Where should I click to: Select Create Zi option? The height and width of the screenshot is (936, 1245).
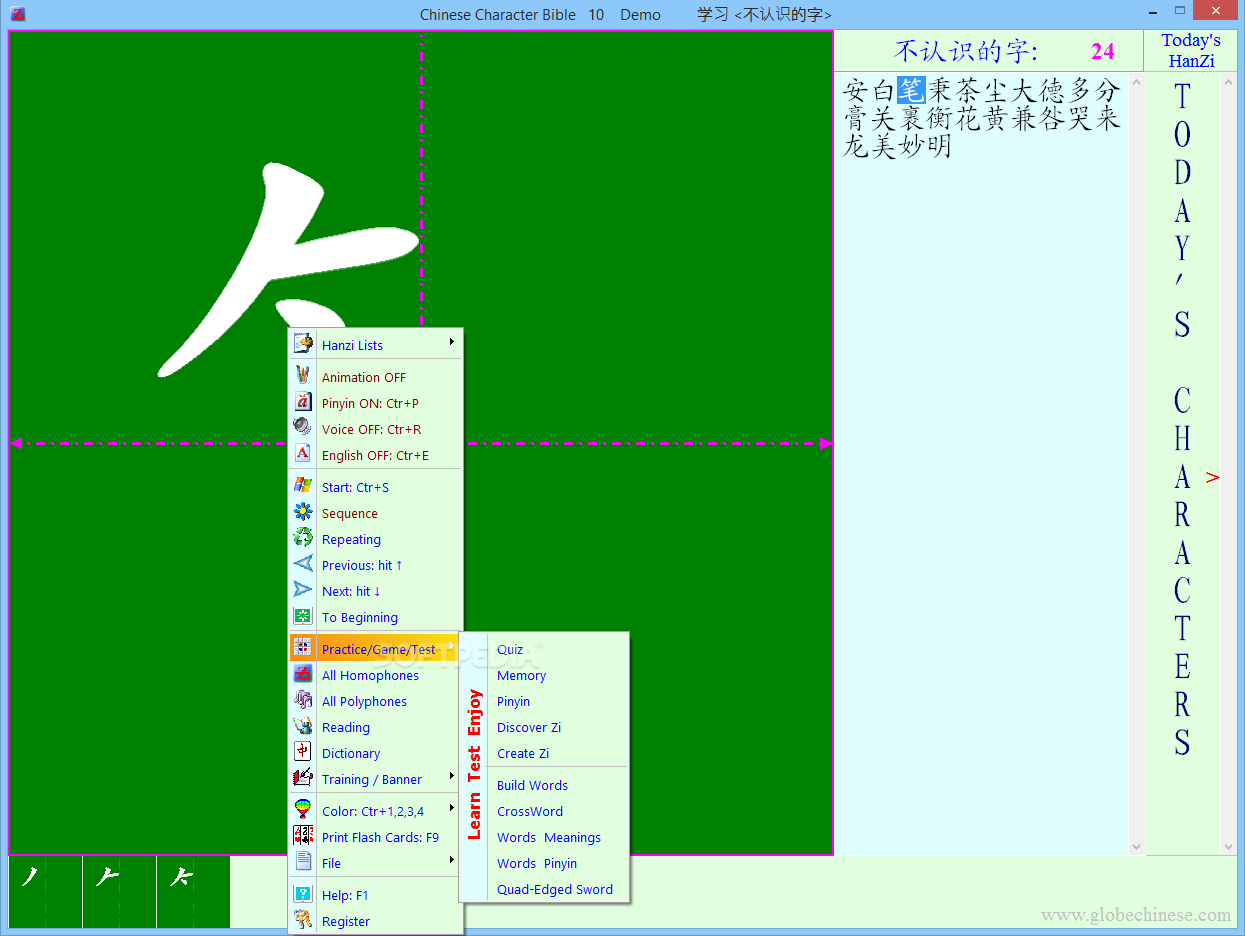(x=523, y=753)
